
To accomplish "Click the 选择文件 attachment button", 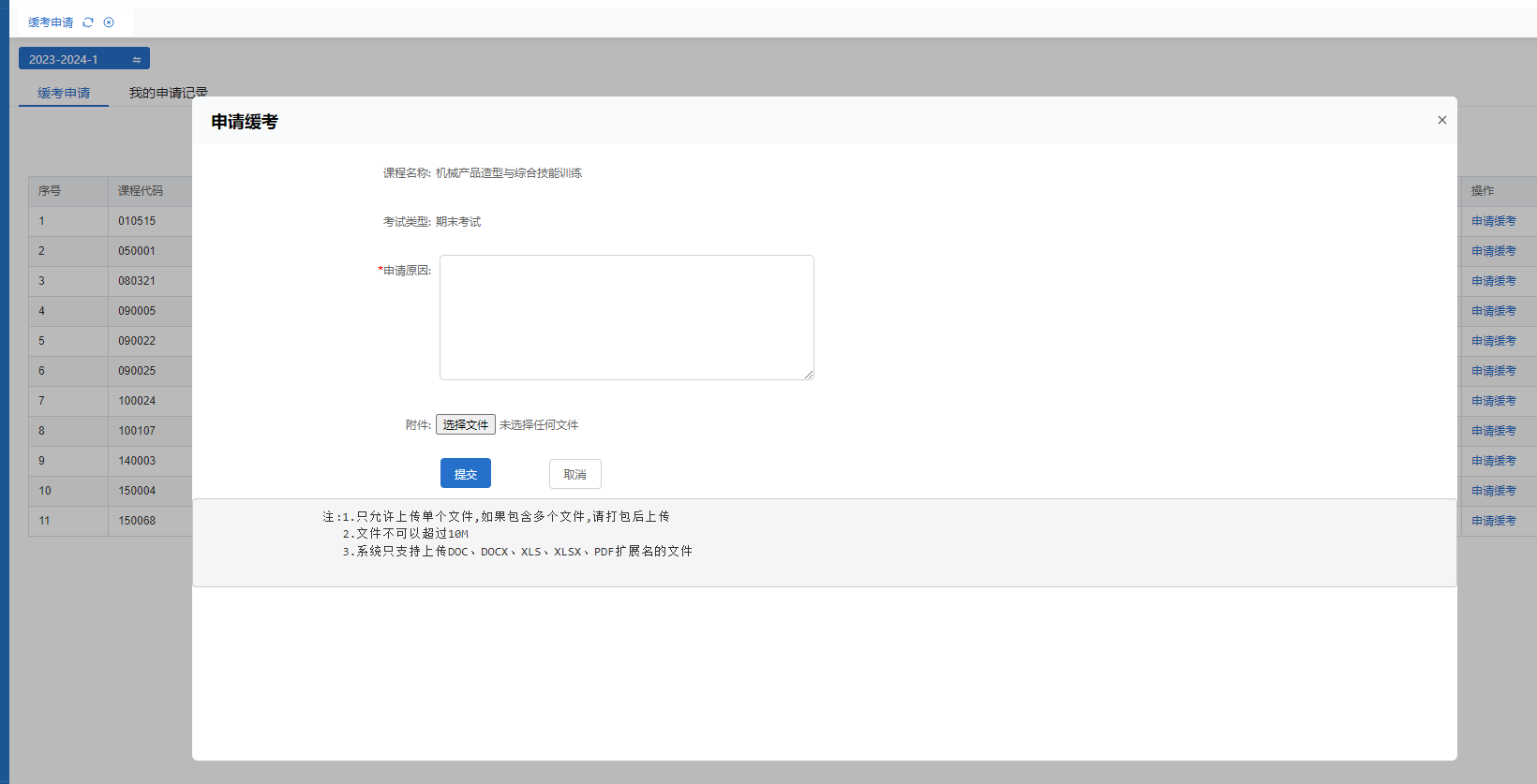I will pyautogui.click(x=465, y=424).
